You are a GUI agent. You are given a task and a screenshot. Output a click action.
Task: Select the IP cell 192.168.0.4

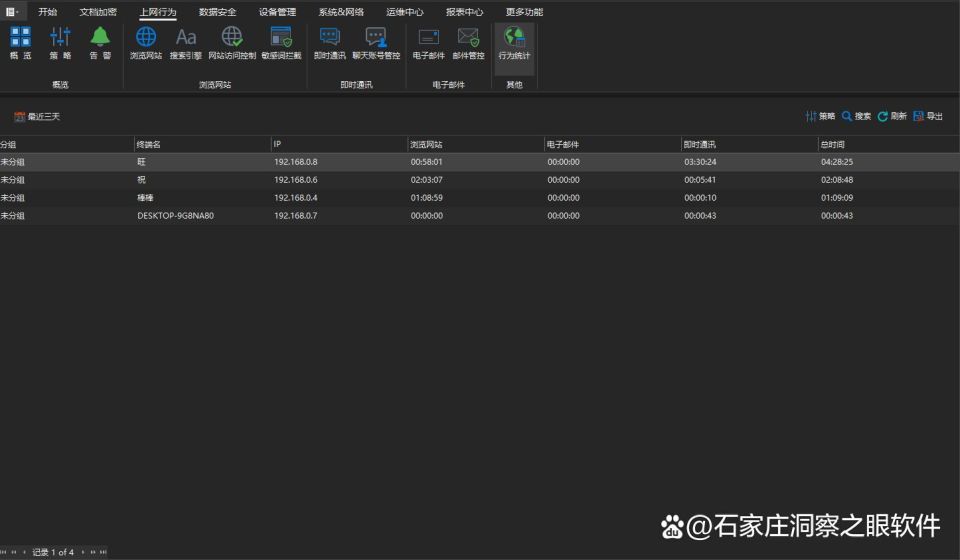(x=296, y=198)
